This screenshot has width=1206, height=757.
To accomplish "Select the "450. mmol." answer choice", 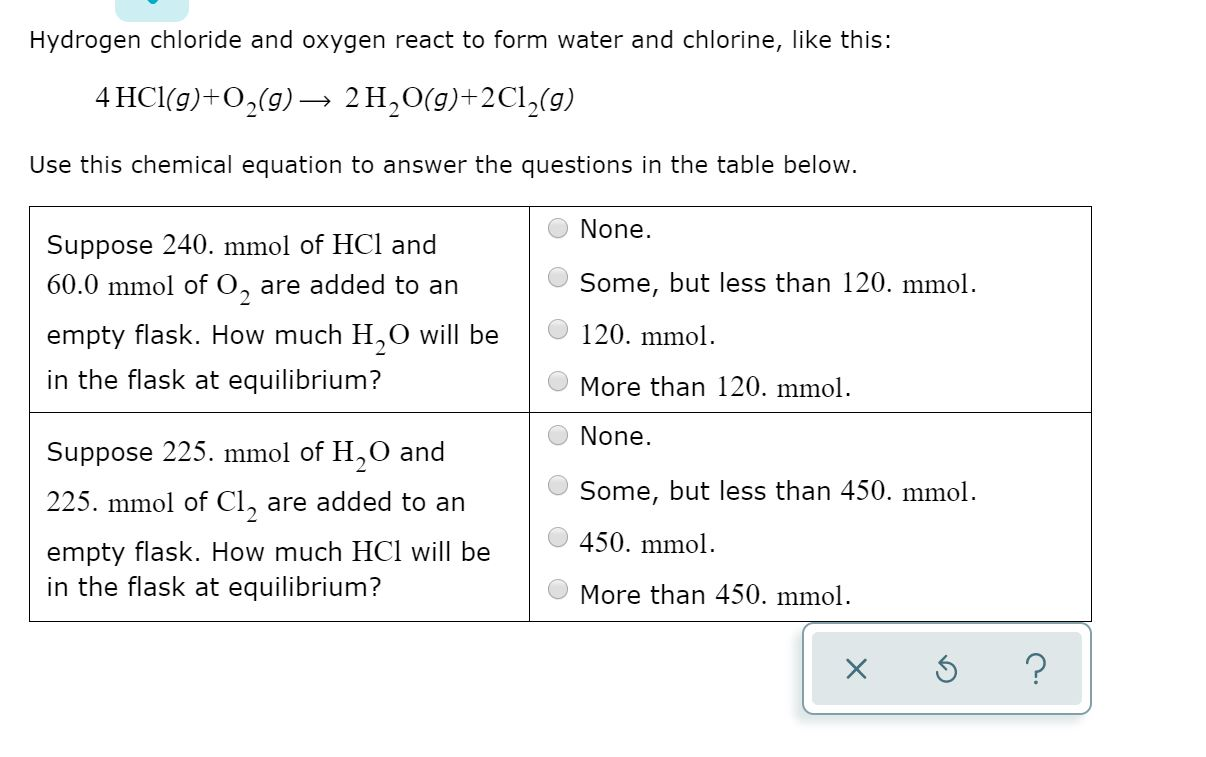I will coord(557,537).
